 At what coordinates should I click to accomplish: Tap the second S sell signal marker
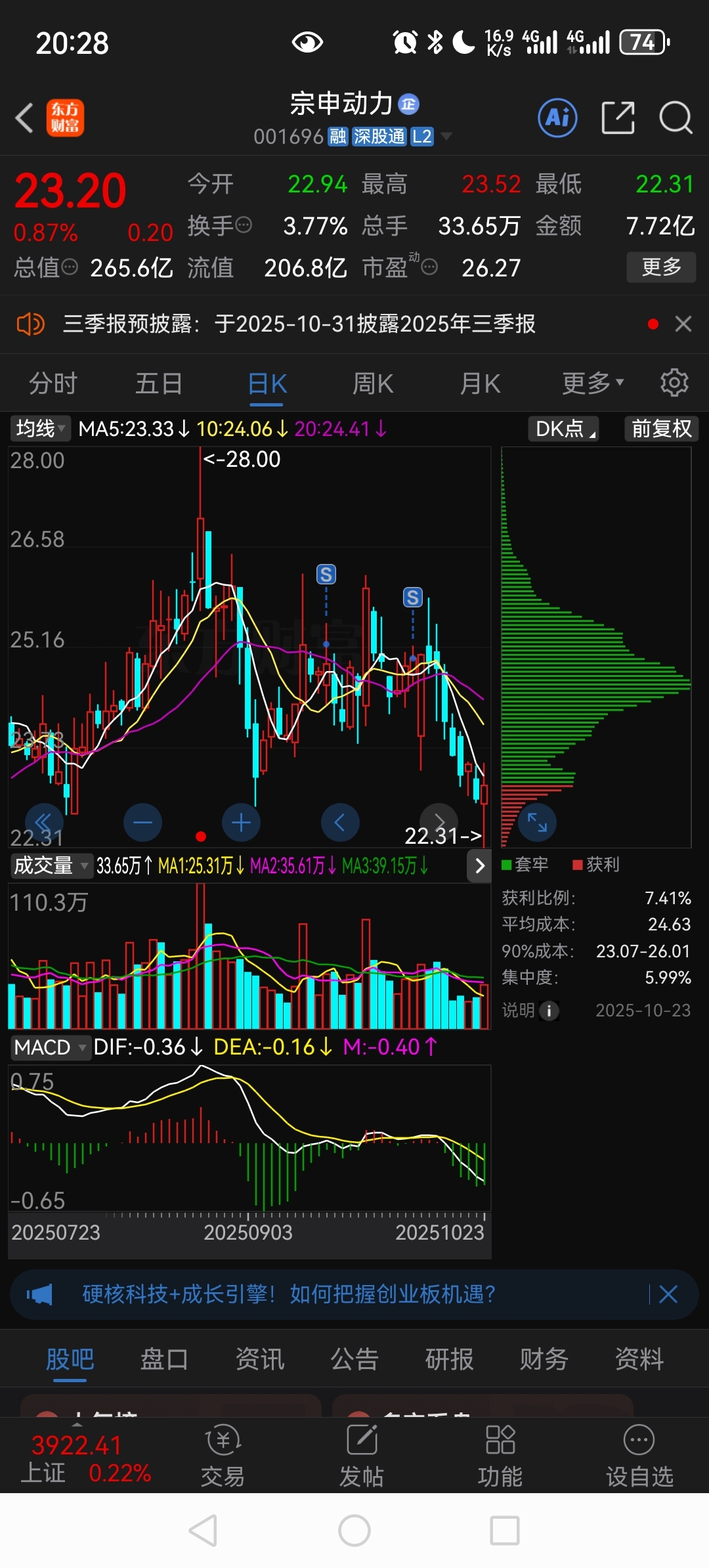[413, 598]
